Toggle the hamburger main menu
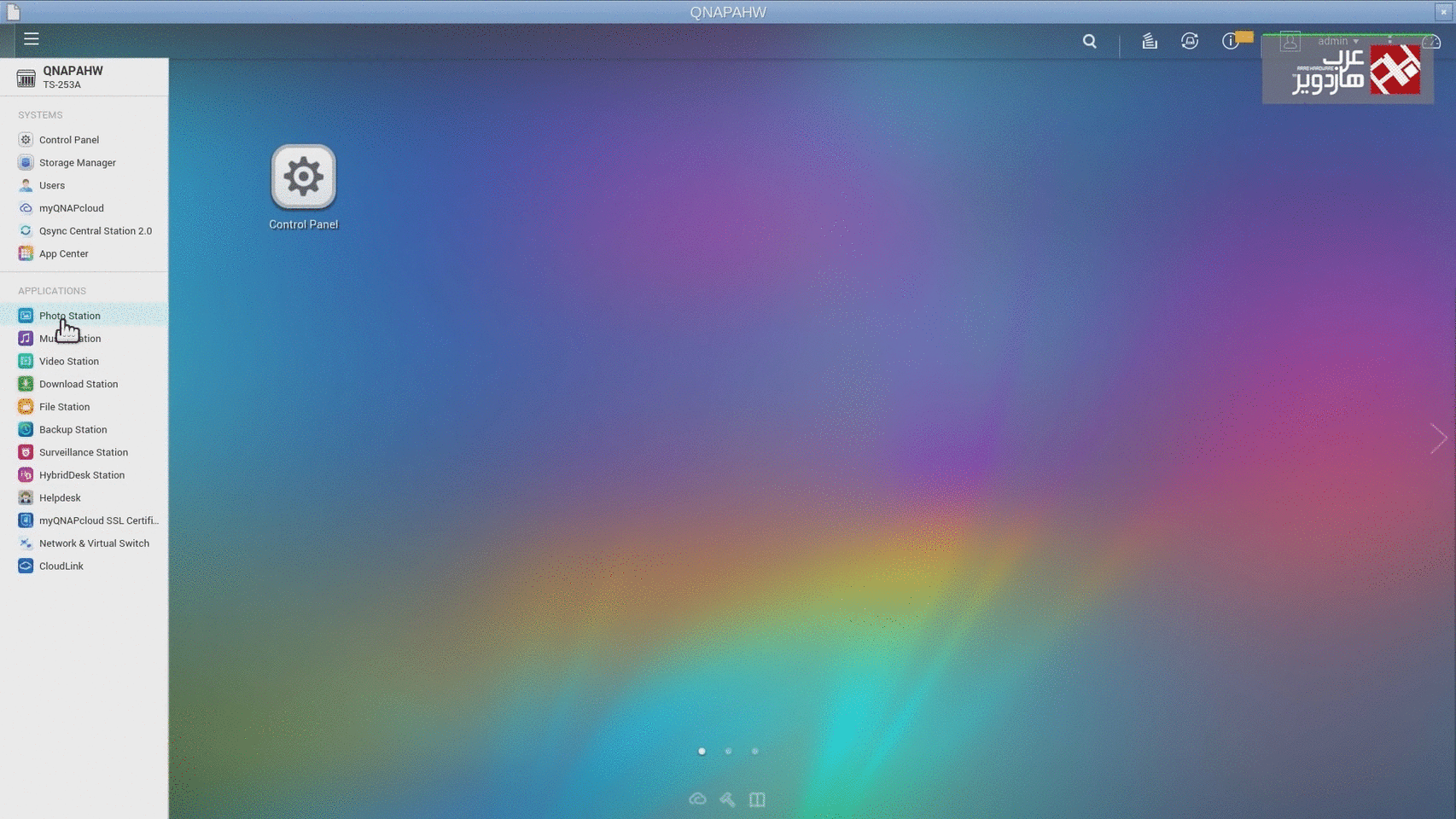 32,39
